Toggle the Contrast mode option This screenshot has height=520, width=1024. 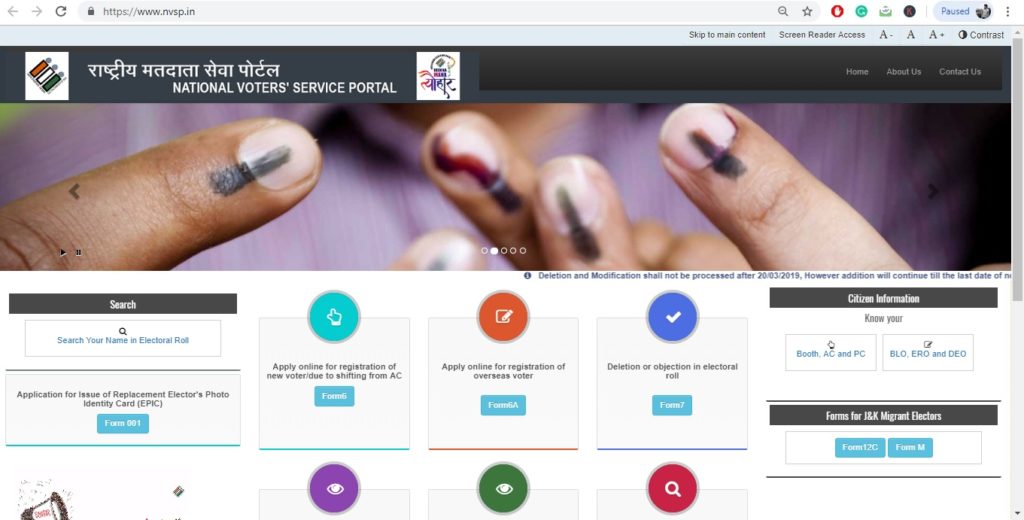(x=981, y=35)
